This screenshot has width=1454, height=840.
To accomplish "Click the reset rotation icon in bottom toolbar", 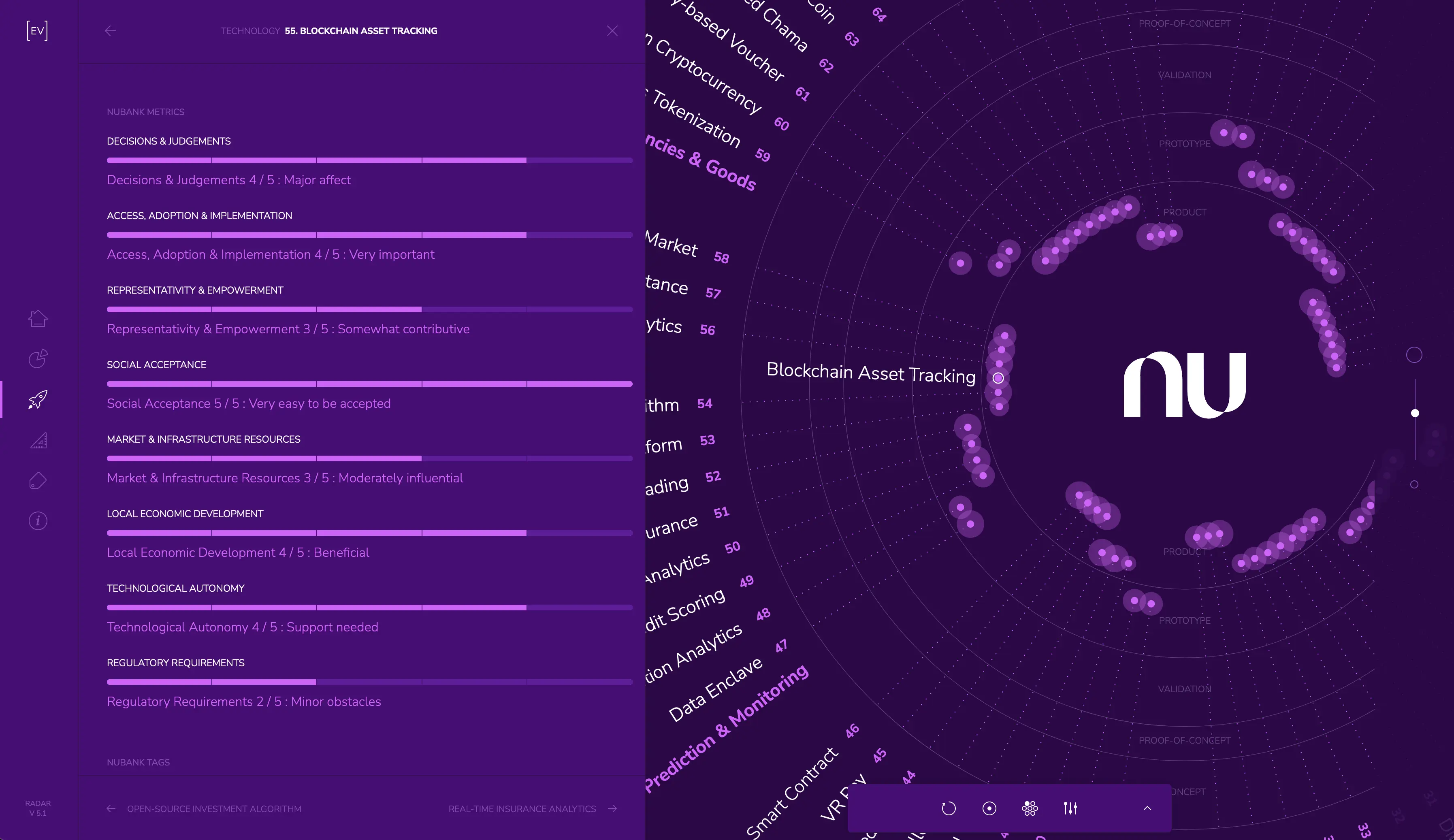I will tap(949, 808).
